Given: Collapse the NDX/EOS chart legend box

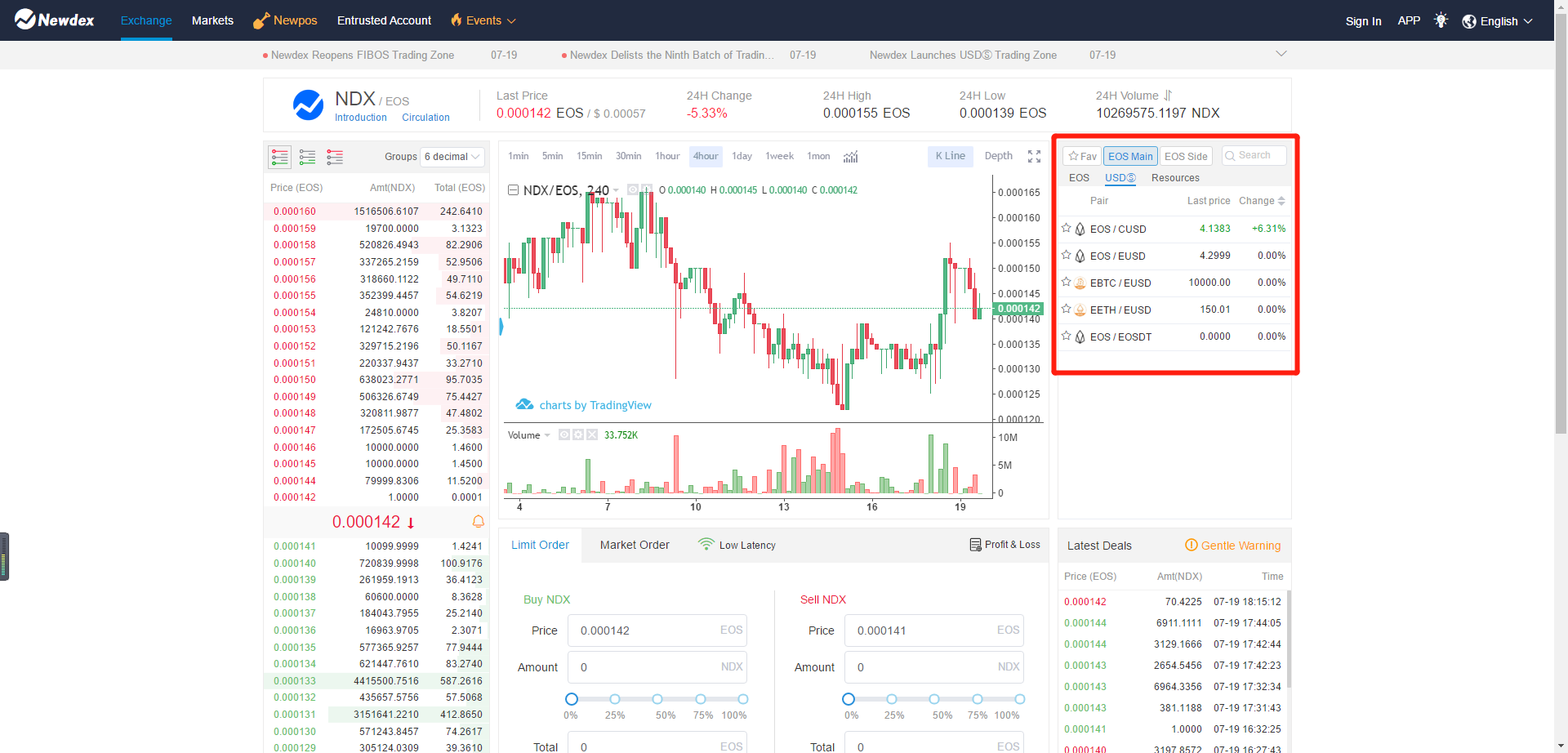Looking at the screenshot, I should coord(513,190).
